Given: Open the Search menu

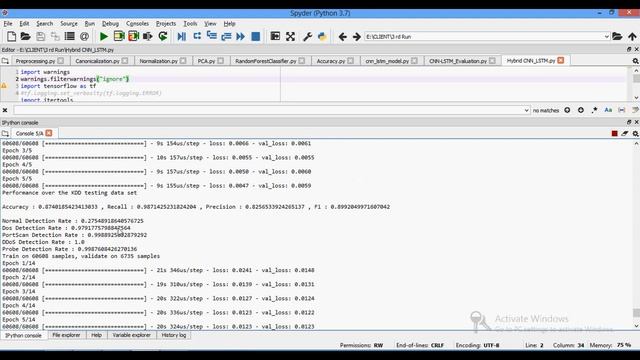Looking at the screenshot, I should (x=44, y=24).
